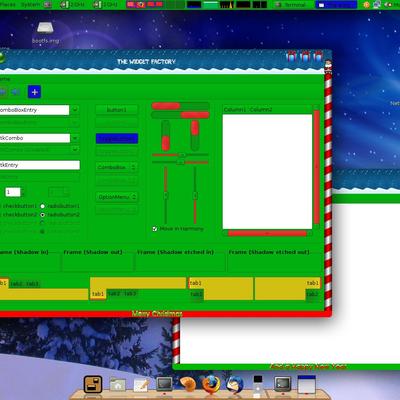The height and width of the screenshot is (400, 400).
Task: Click the Column2 tree header
Action: [x=260, y=110]
